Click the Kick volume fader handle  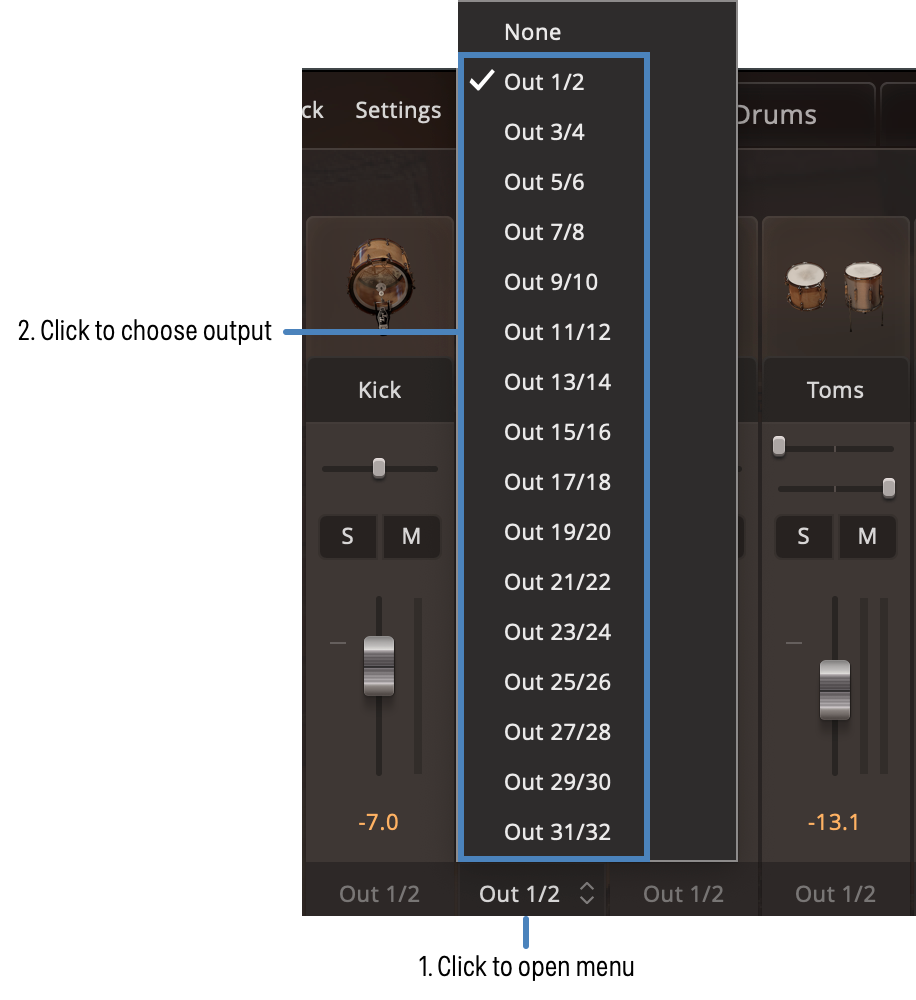pos(379,666)
